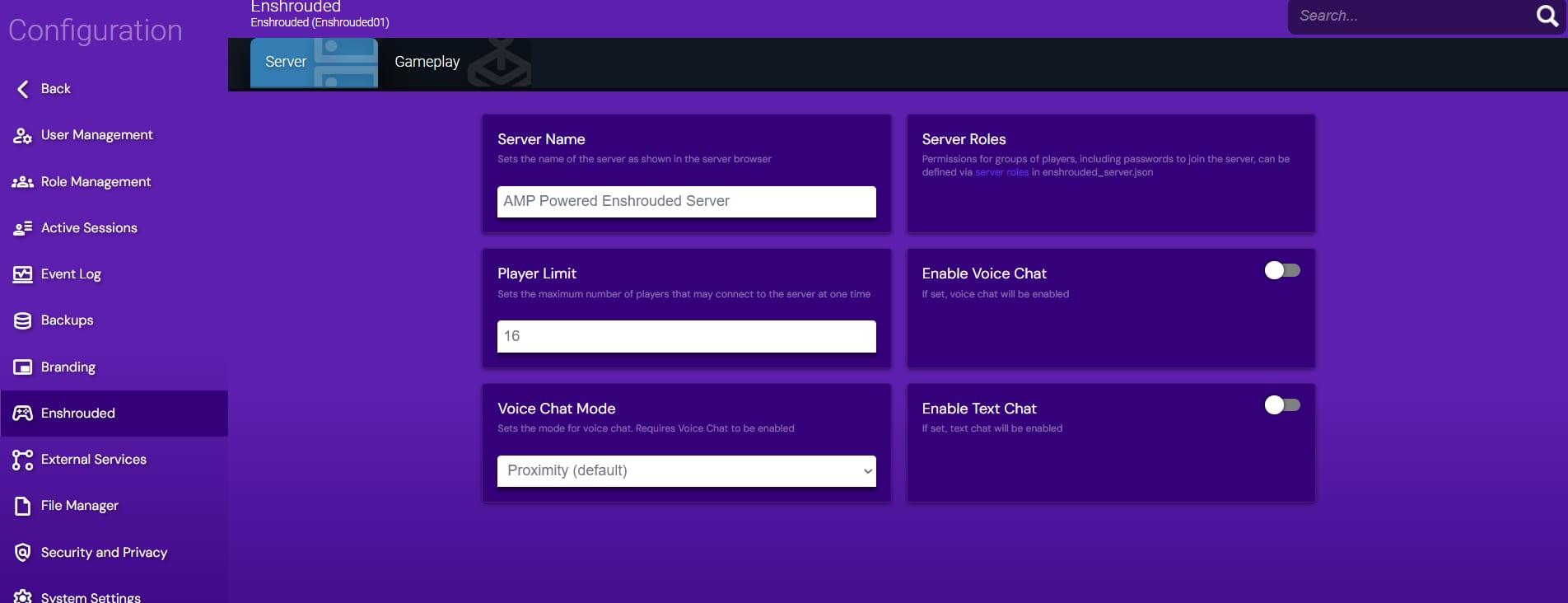Click the server rack icon on the Server tab
The height and width of the screenshot is (603, 1568).
pyautogui.click(x=346, y=63)
